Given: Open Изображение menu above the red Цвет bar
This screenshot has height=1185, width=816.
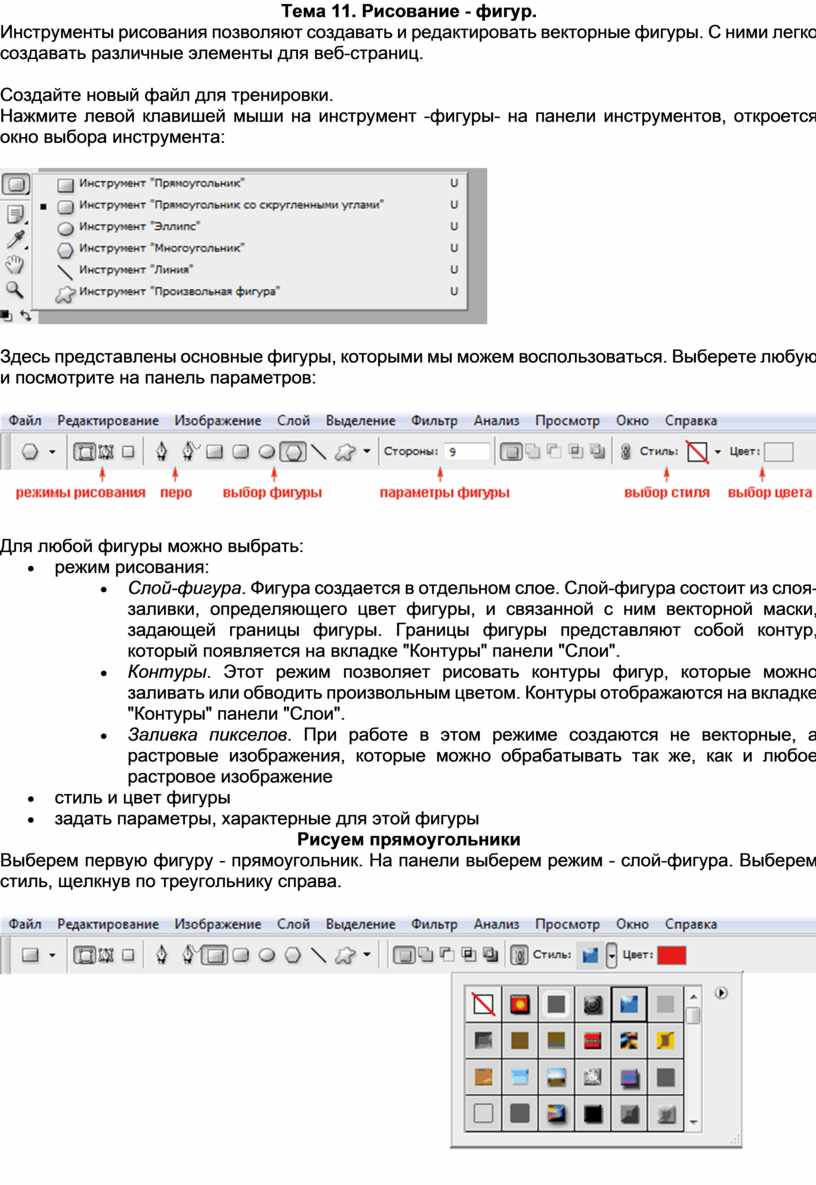Looking at the screenshot, I should [218, 924].
